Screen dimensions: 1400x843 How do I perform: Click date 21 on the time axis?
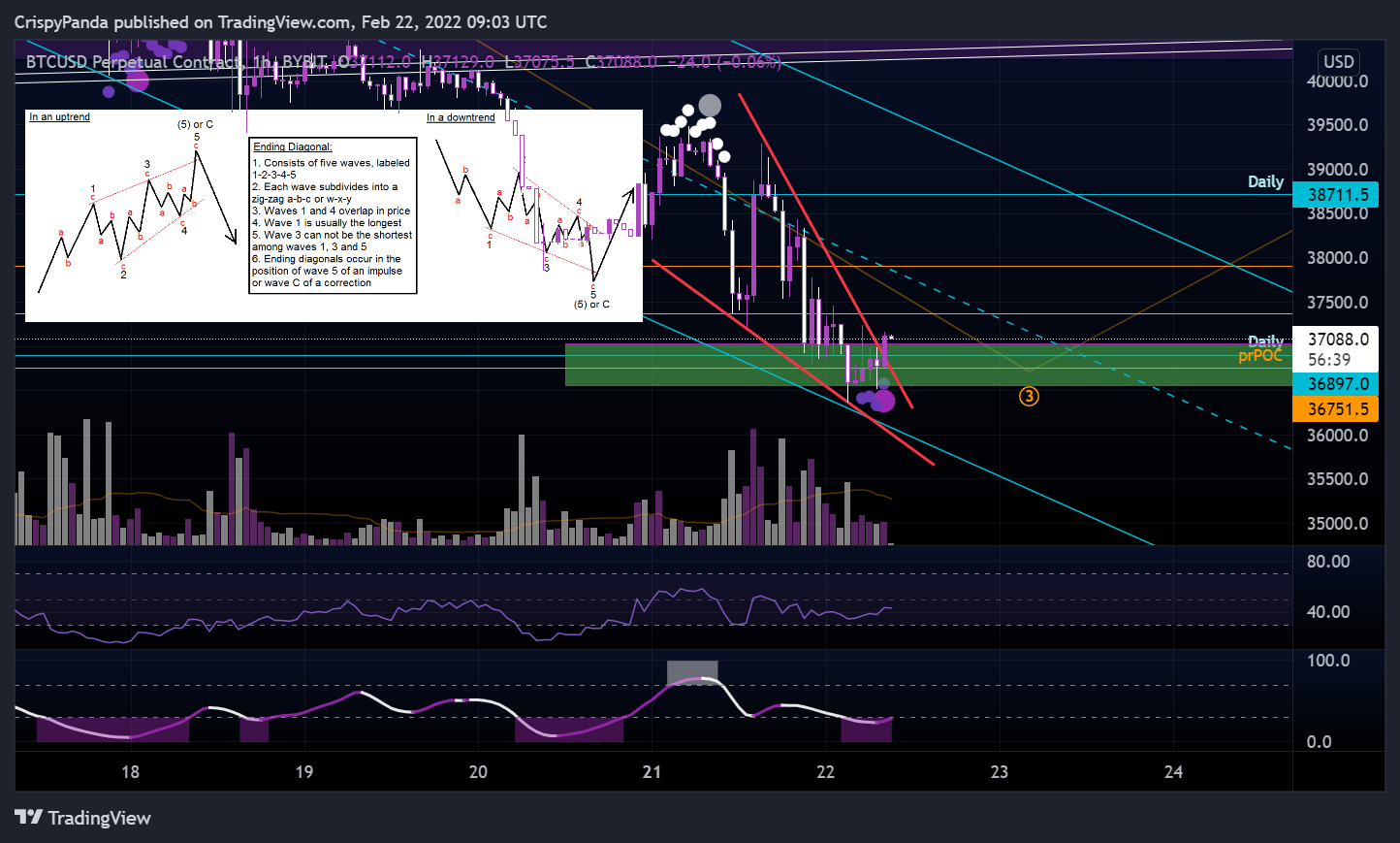pos(652,772)
